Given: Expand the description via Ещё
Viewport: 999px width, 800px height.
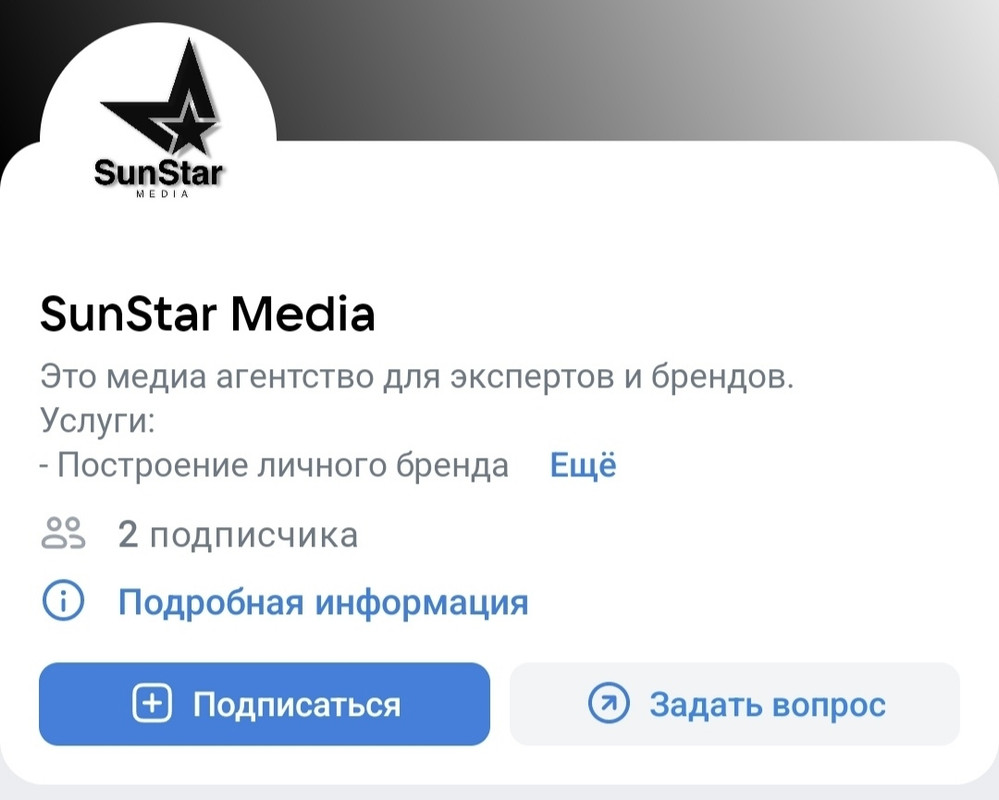Looking at the screenshot, I should tap(583, 465).
